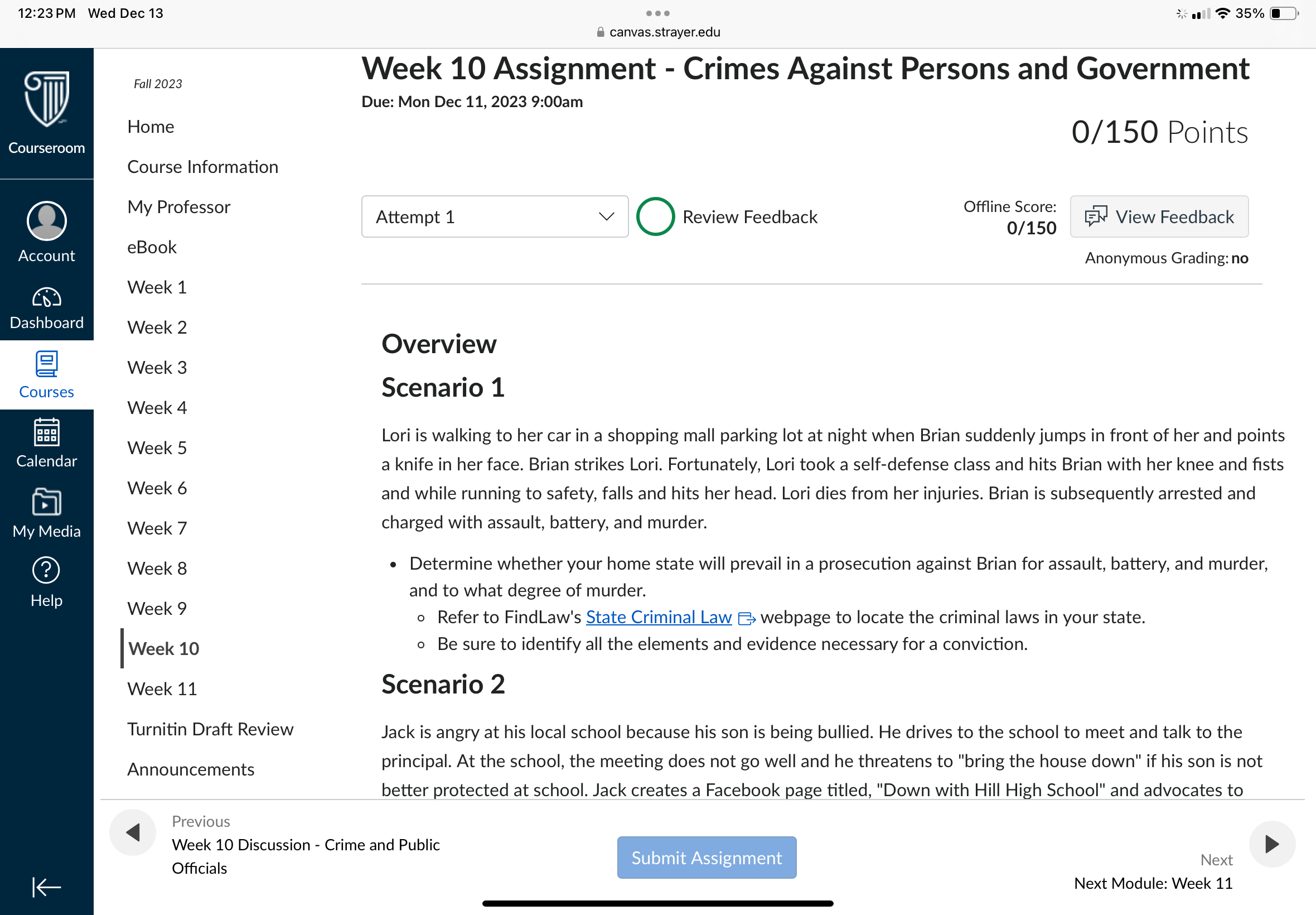Viewport: 1316px width, 915px height.
Task: Open the Account profile avatar
Action: (46, 221)
